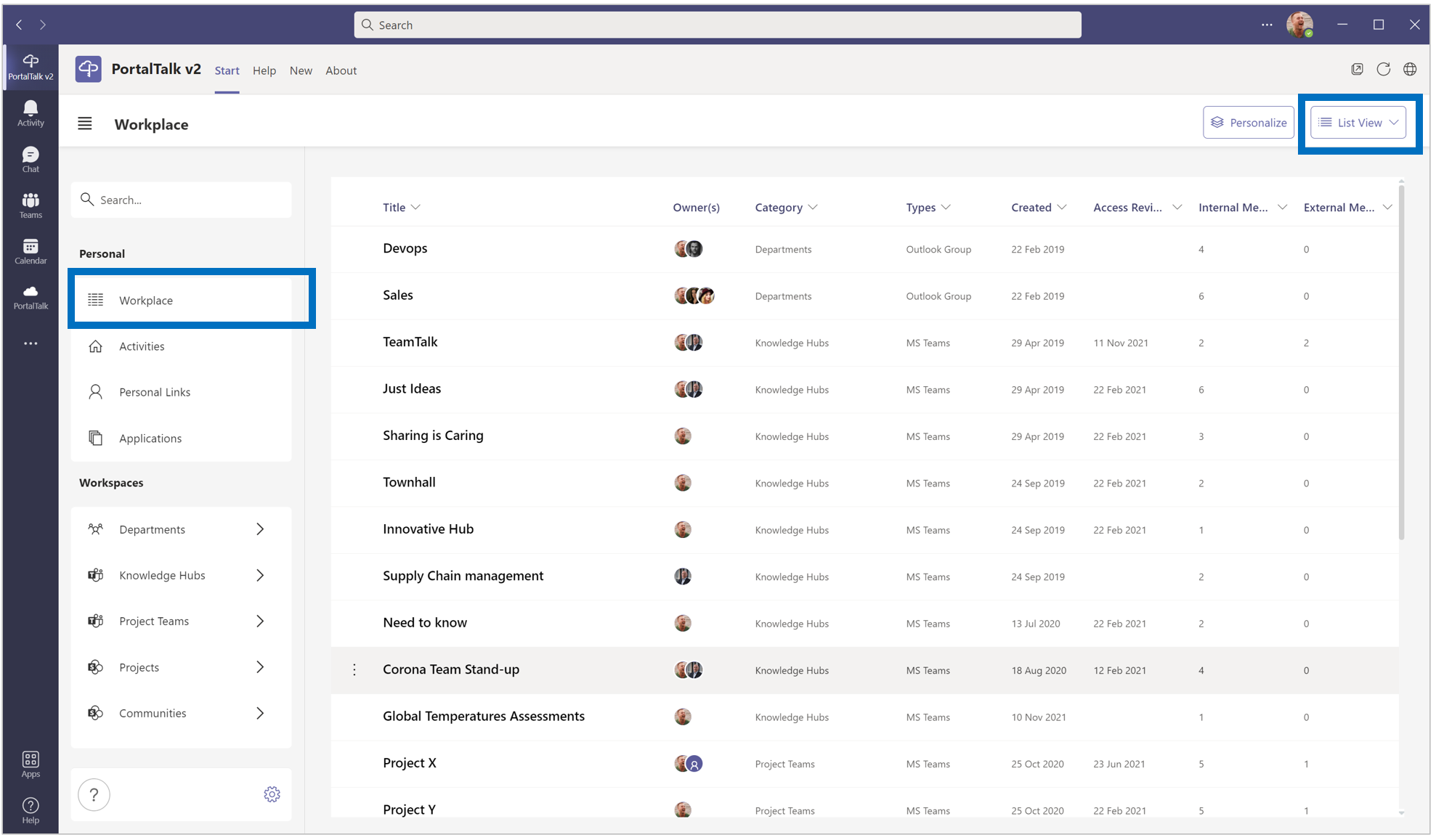Click the sidebar Search... field

tap(181, 200)
